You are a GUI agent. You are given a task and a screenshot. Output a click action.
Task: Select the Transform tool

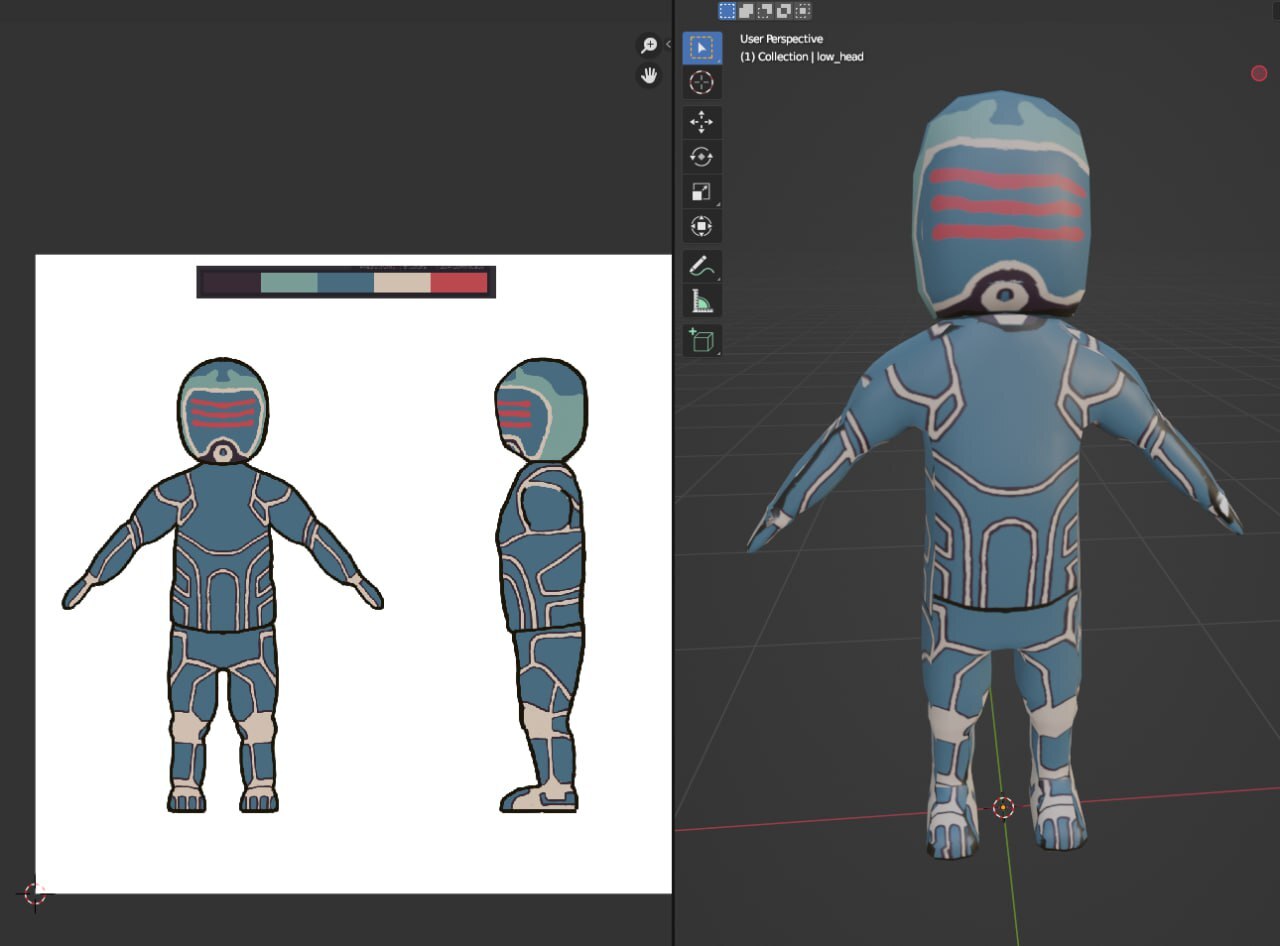701,227
